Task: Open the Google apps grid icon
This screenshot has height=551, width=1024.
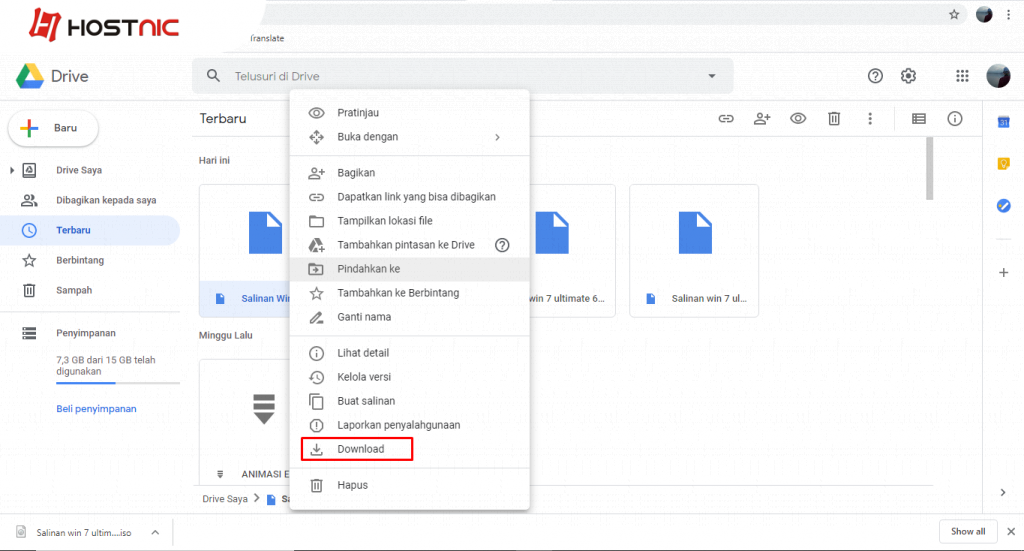Action: click(x=962, y=76)
